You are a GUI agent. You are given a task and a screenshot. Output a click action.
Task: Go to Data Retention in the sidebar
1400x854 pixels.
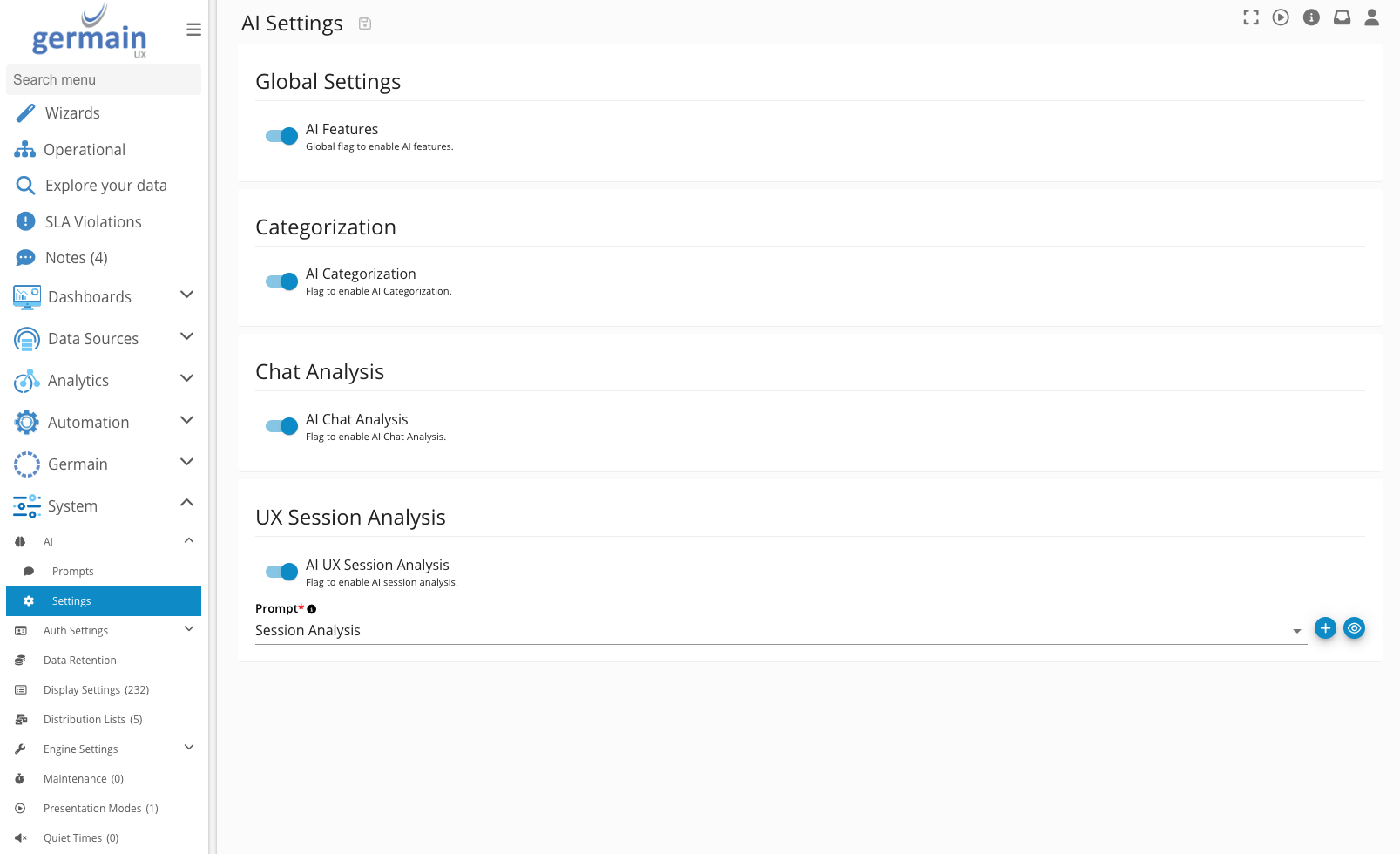[80, 661]
